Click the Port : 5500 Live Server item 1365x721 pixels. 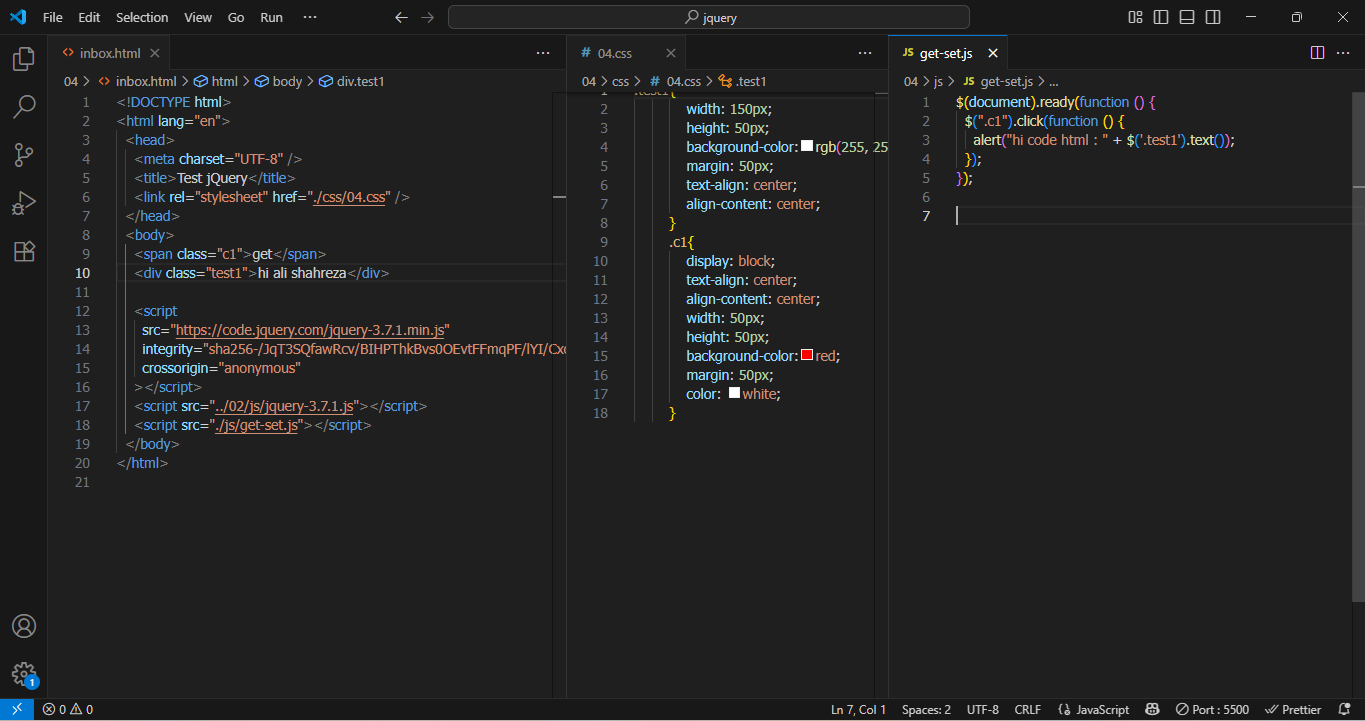click(1212, 709)
